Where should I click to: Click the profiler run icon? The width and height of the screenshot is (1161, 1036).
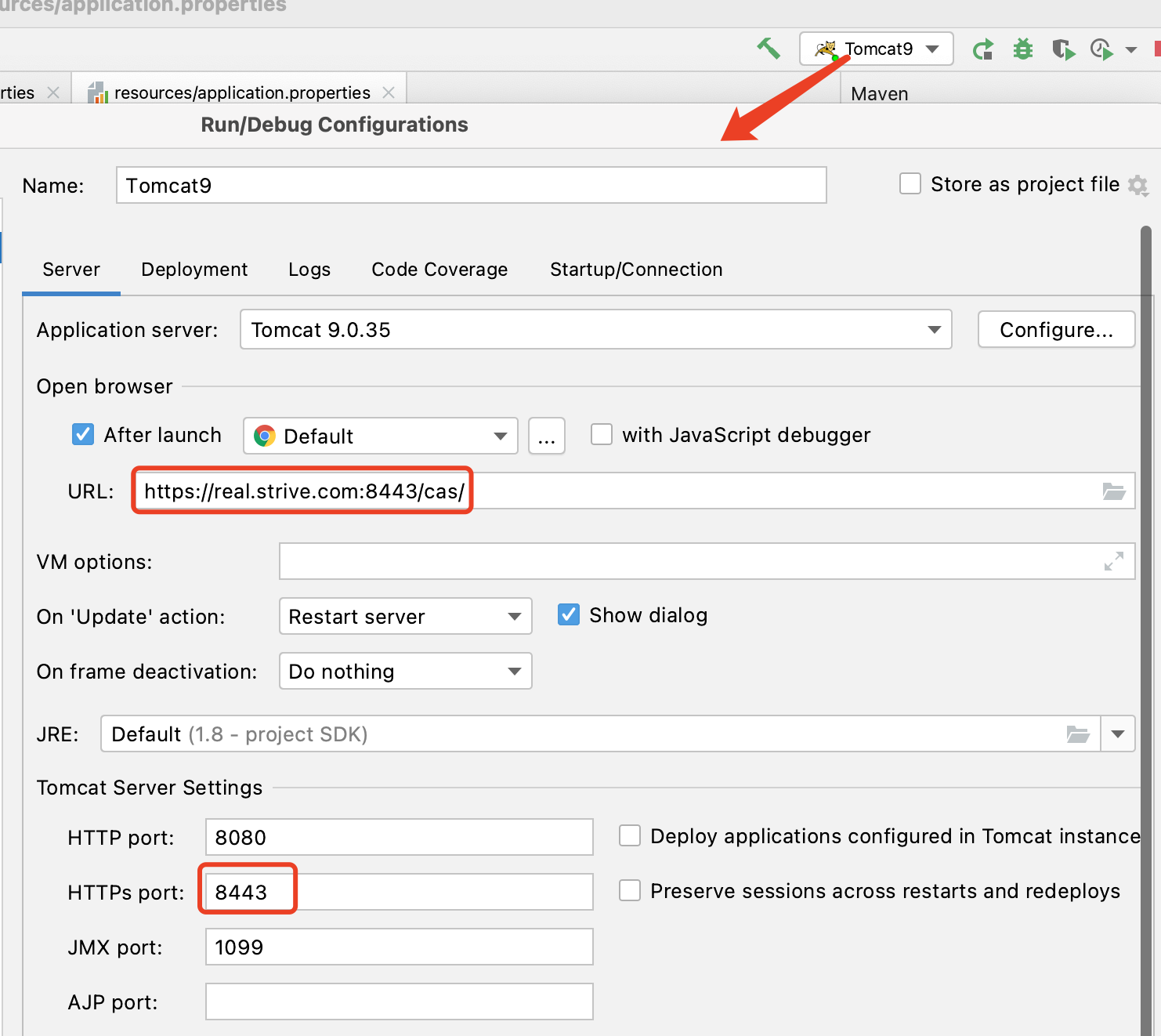(x=1102, y=49)
